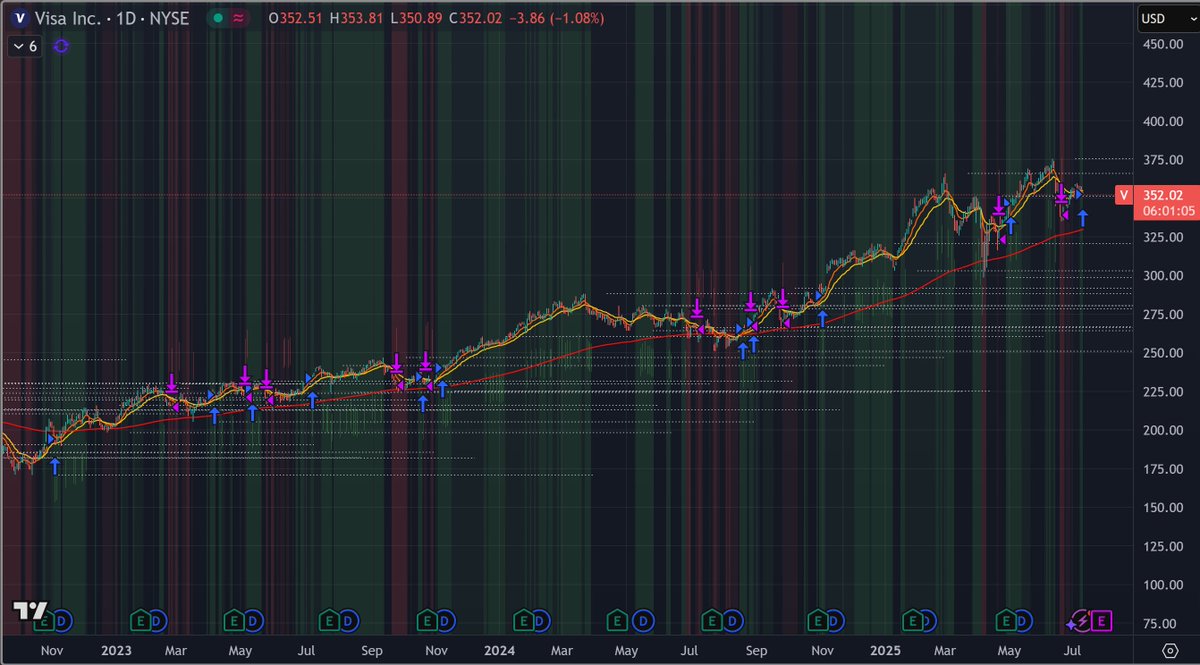Click the low value L350.89

(x=415, y=19)
